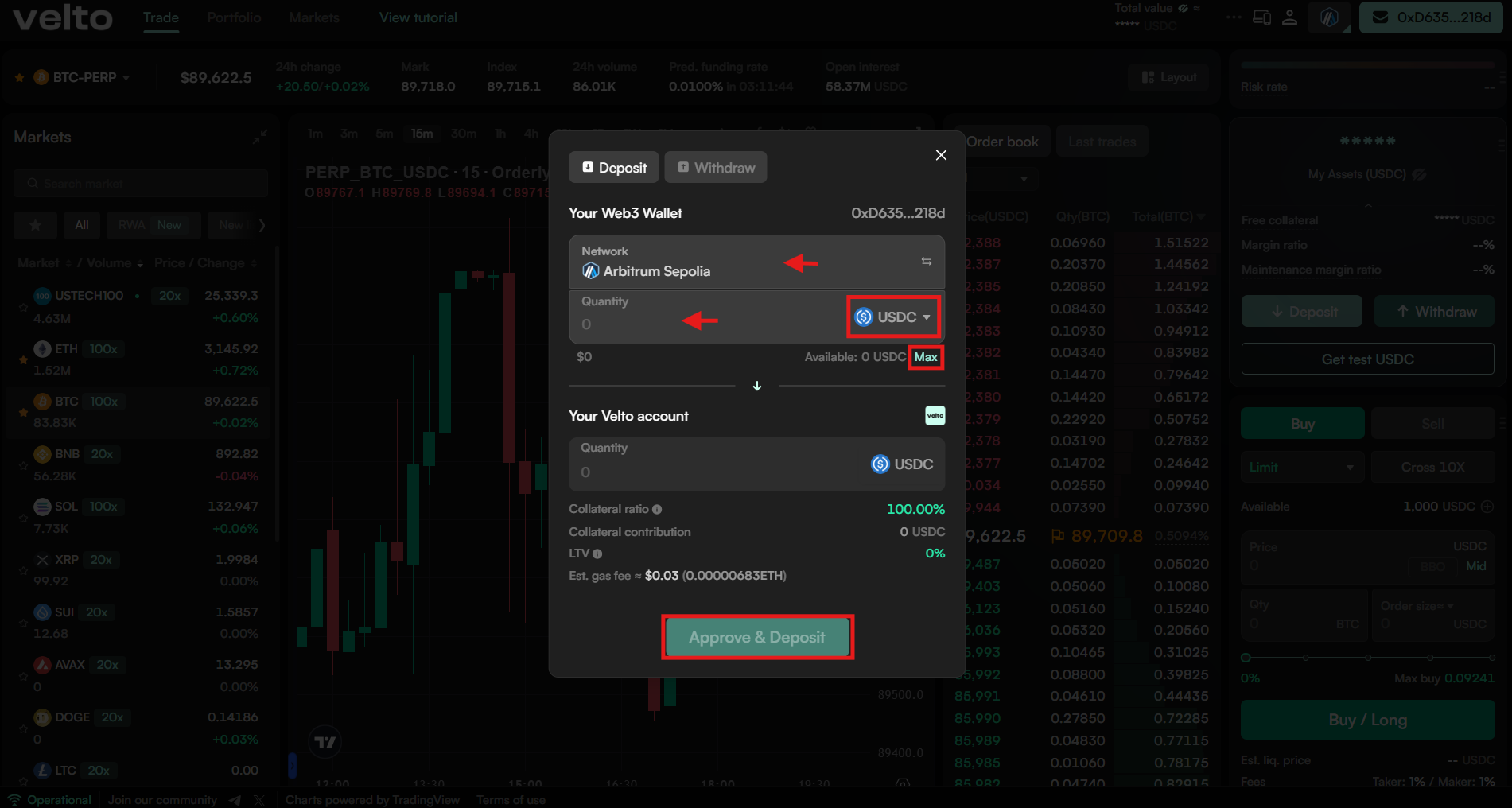Toggle BTC-PERP favorite star
Viewport: 1512px width, 808px height.
coord(19,77)
